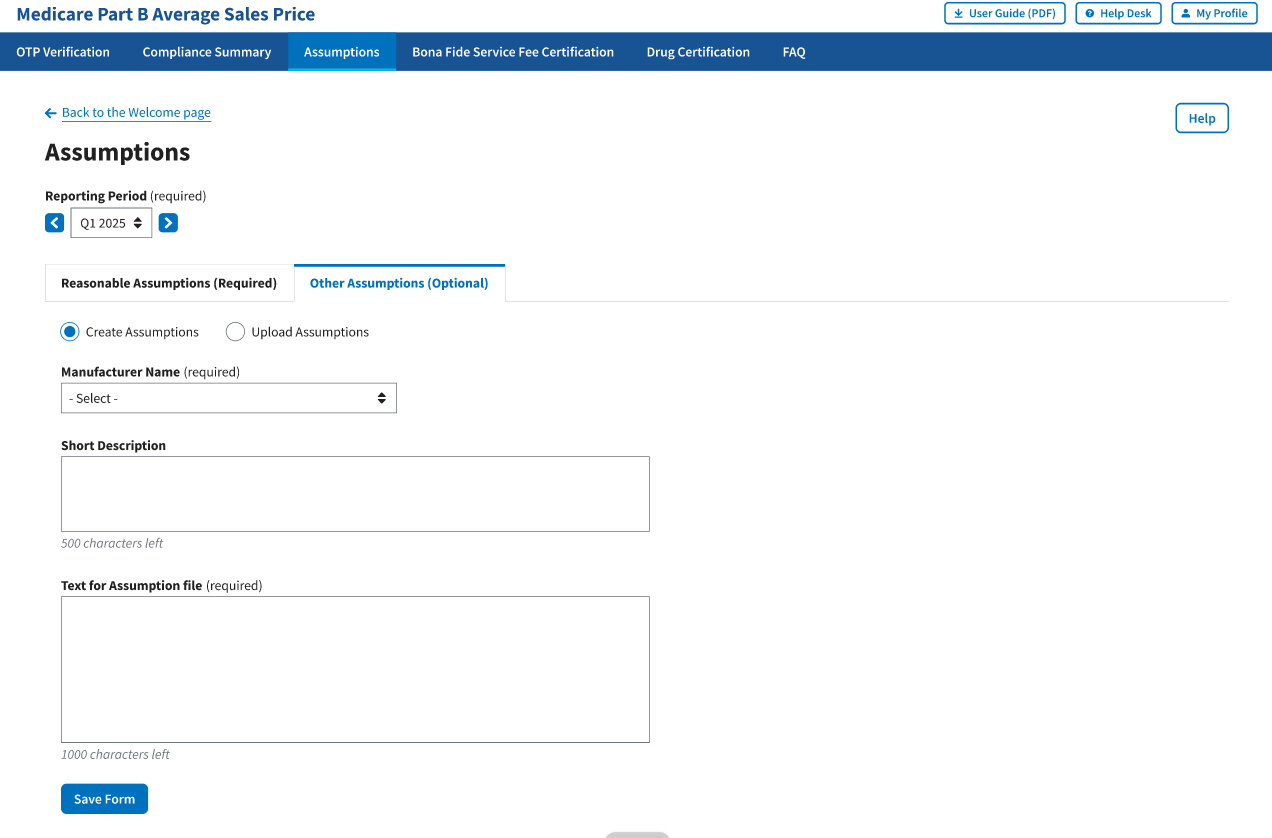Select the Create Assumptions radio button

coord(70,332)
